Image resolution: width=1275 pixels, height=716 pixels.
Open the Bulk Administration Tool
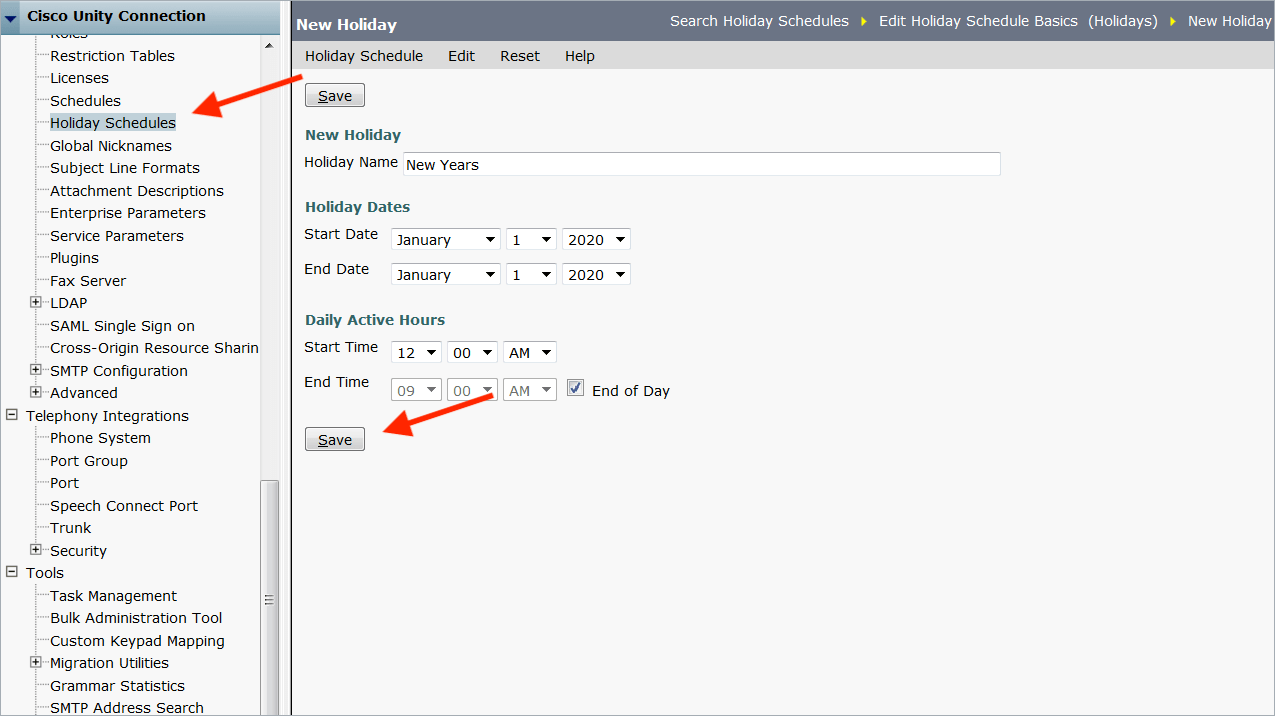[x=136, y=618]
